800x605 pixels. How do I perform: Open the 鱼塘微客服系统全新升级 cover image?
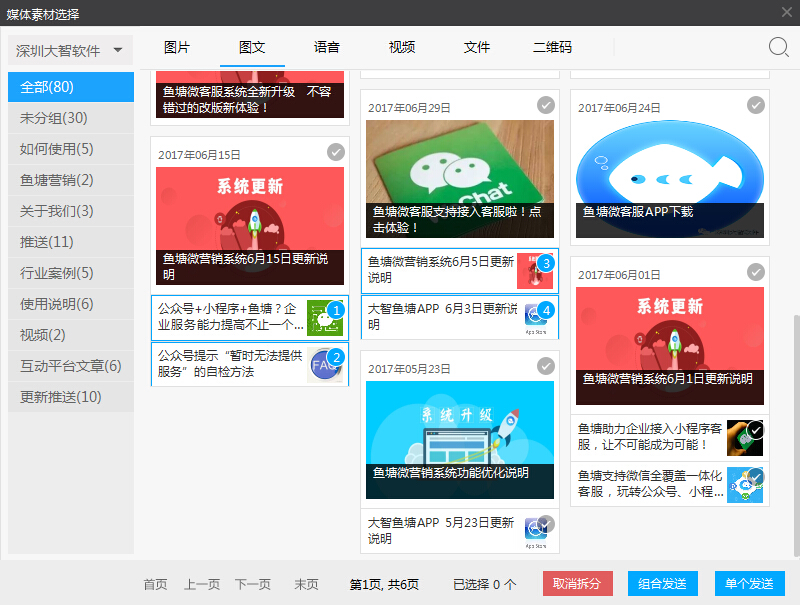pyautogui.click(x=250, y=95)
